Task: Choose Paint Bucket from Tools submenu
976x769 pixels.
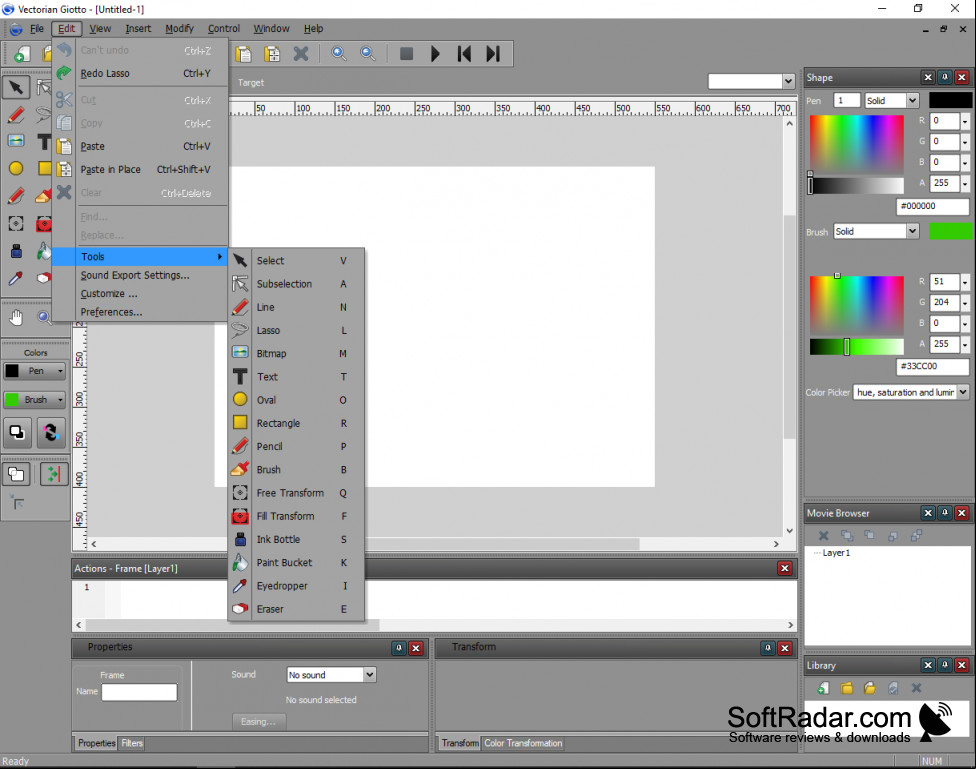Action: 296,563
